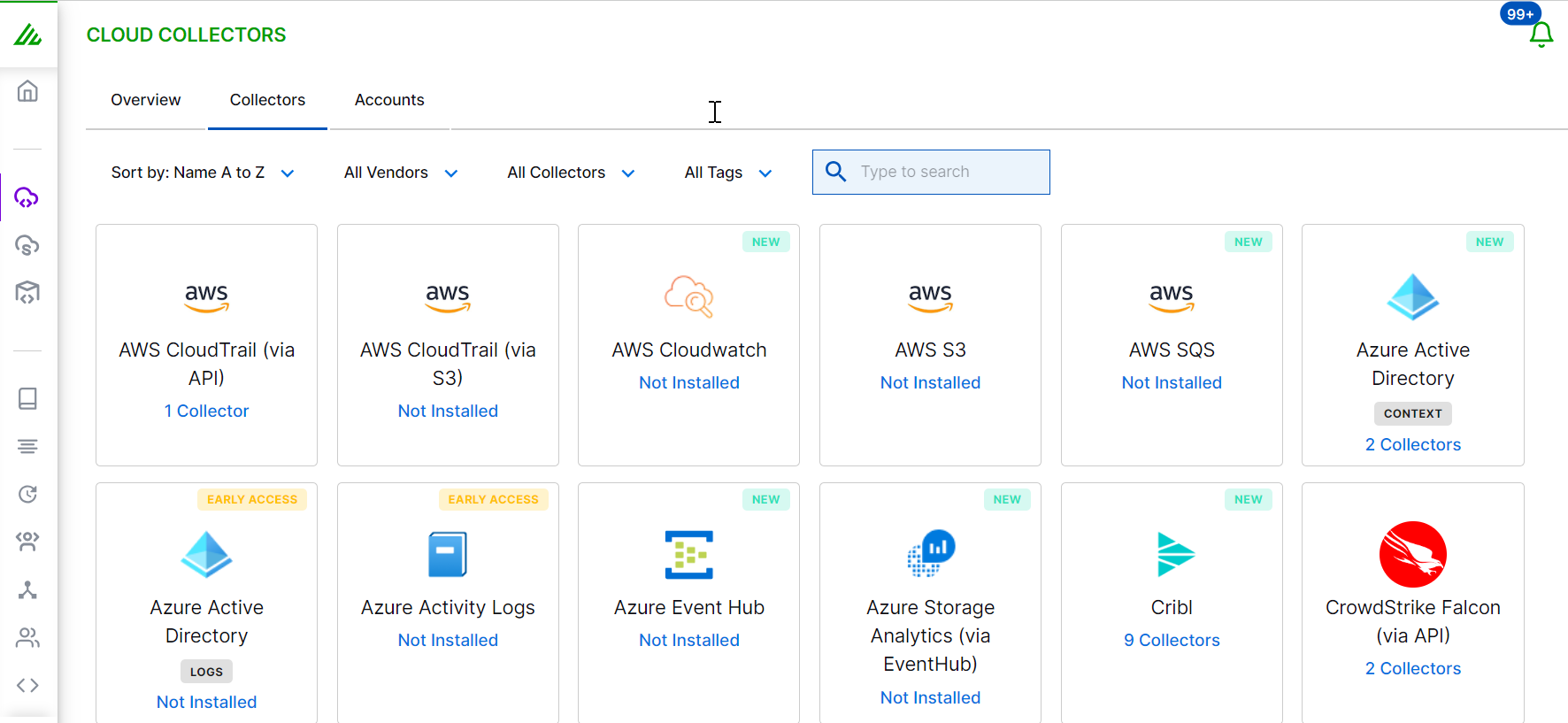Click CrowdStrike Falcon 2 Collectors link

pos(1413,668)
